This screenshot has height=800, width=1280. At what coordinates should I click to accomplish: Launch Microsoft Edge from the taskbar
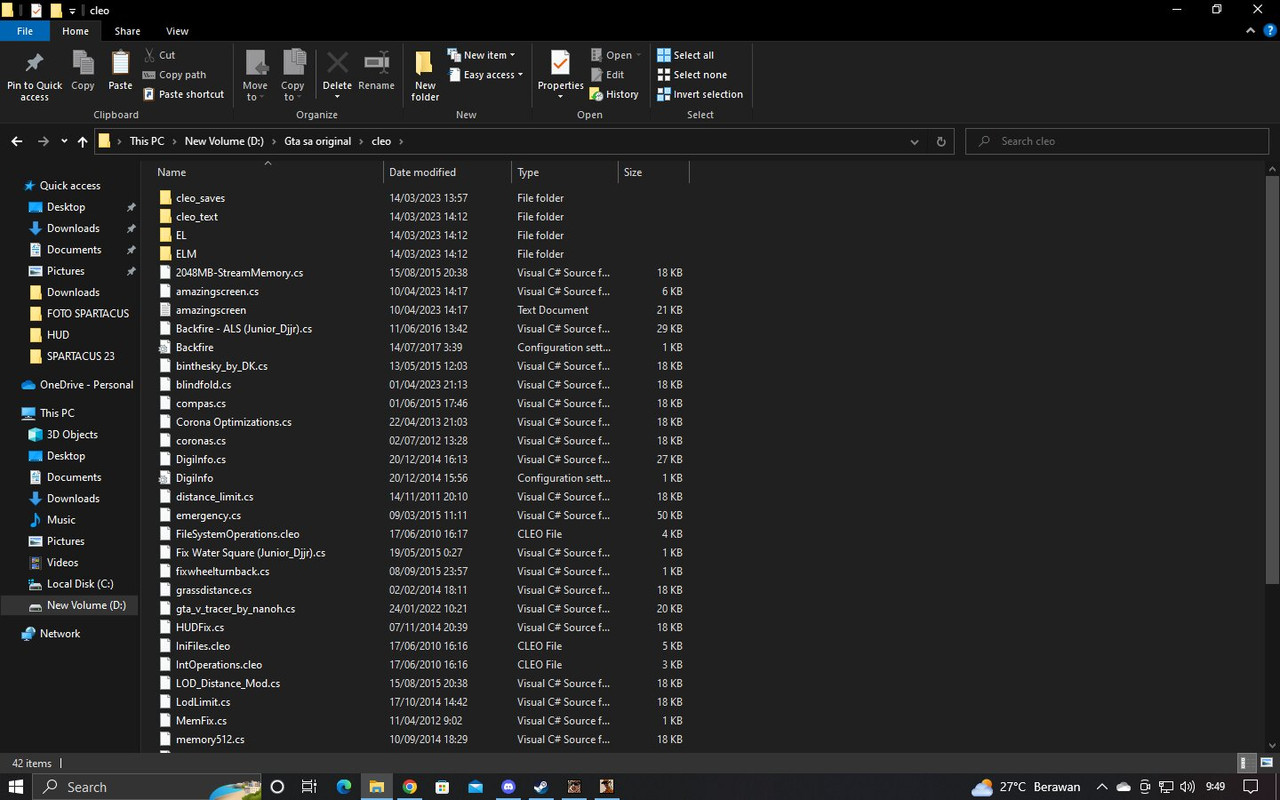(343, 787)
